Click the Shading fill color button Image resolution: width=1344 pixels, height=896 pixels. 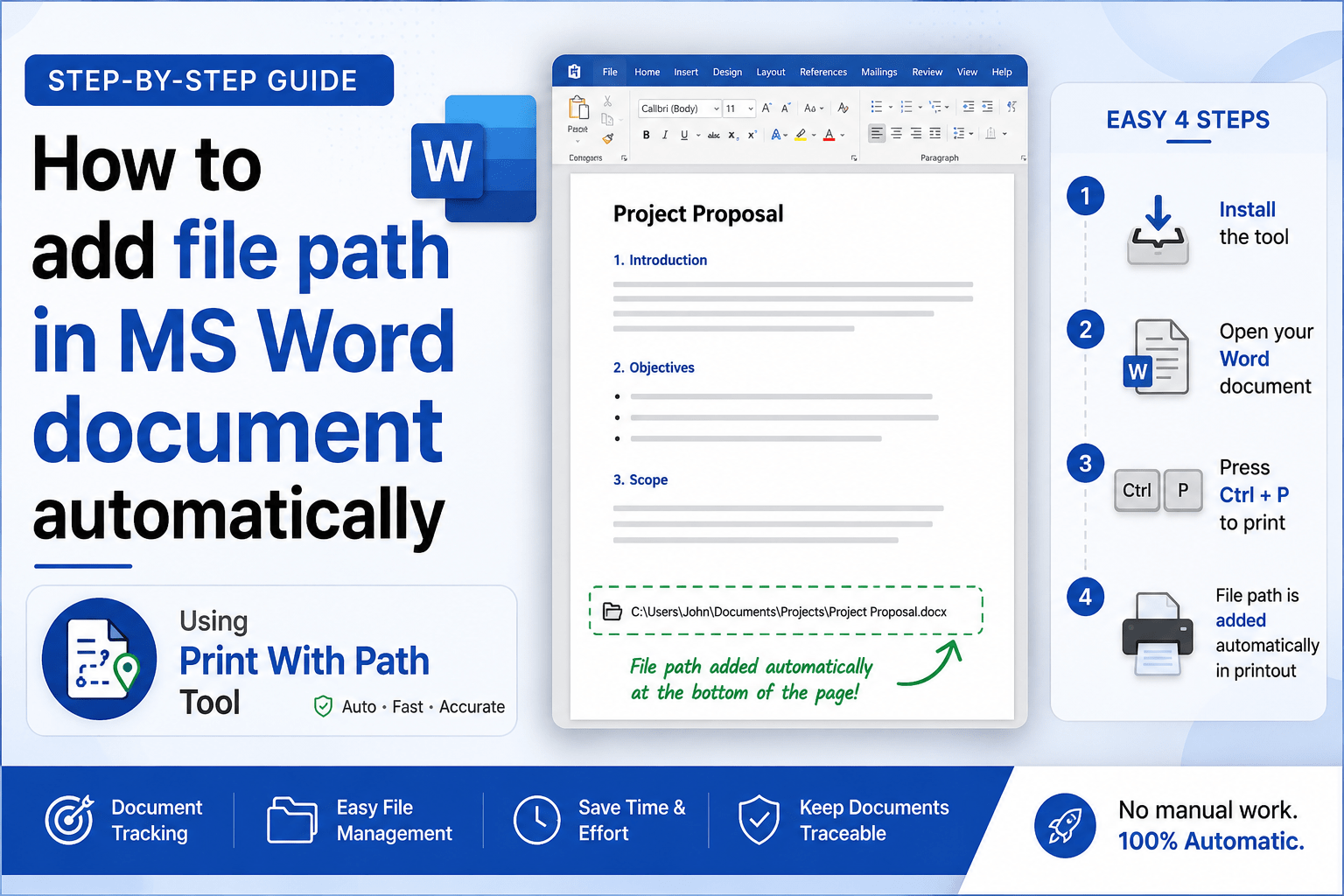991,134
